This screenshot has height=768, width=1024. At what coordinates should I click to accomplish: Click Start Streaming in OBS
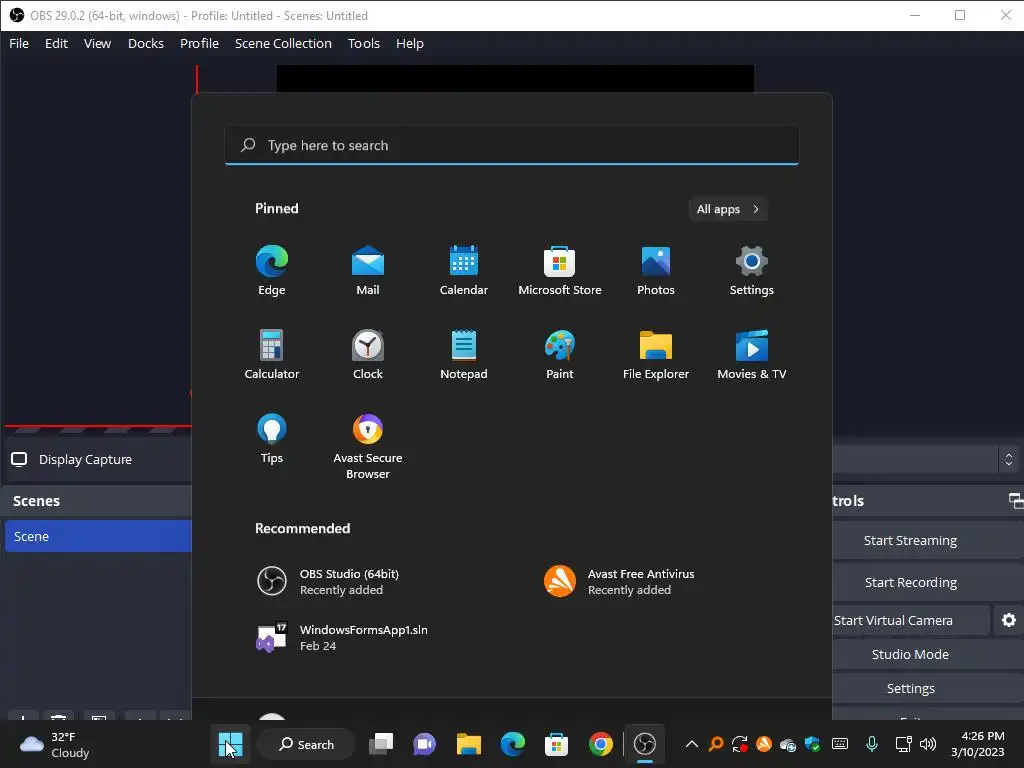pos(928,540)
